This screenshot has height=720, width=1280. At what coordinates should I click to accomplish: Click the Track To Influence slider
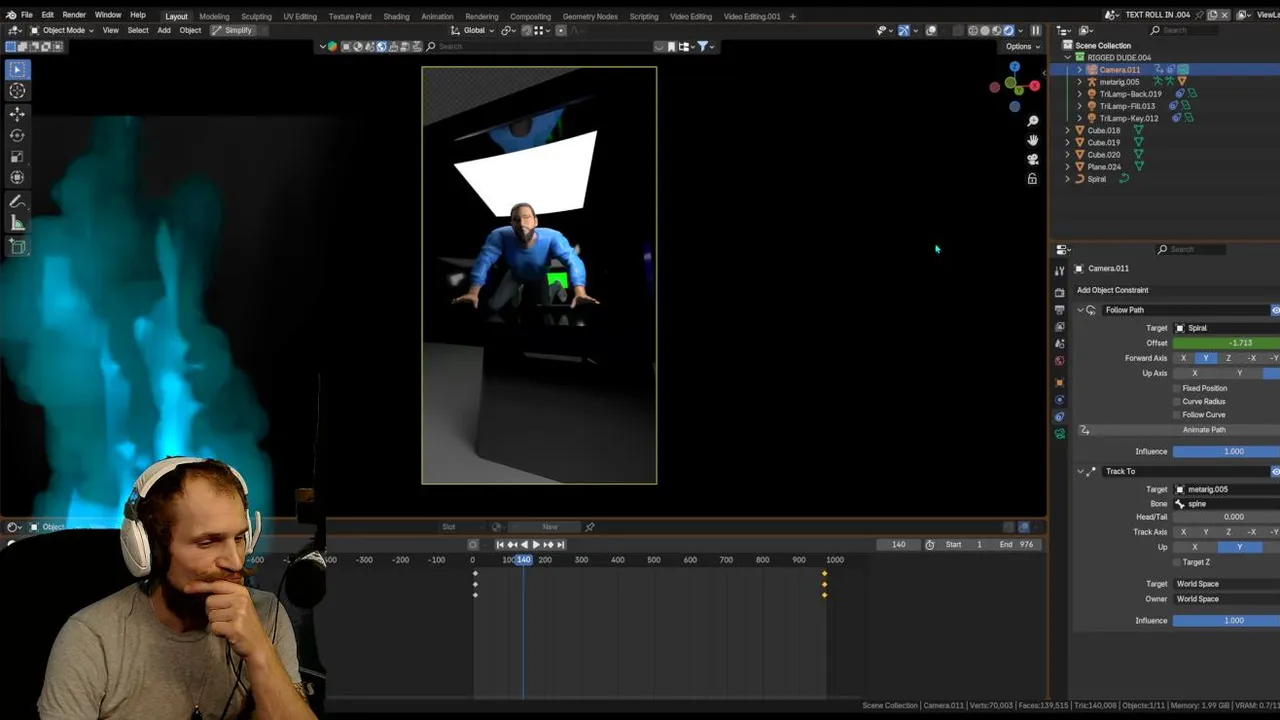(1226, 621)
